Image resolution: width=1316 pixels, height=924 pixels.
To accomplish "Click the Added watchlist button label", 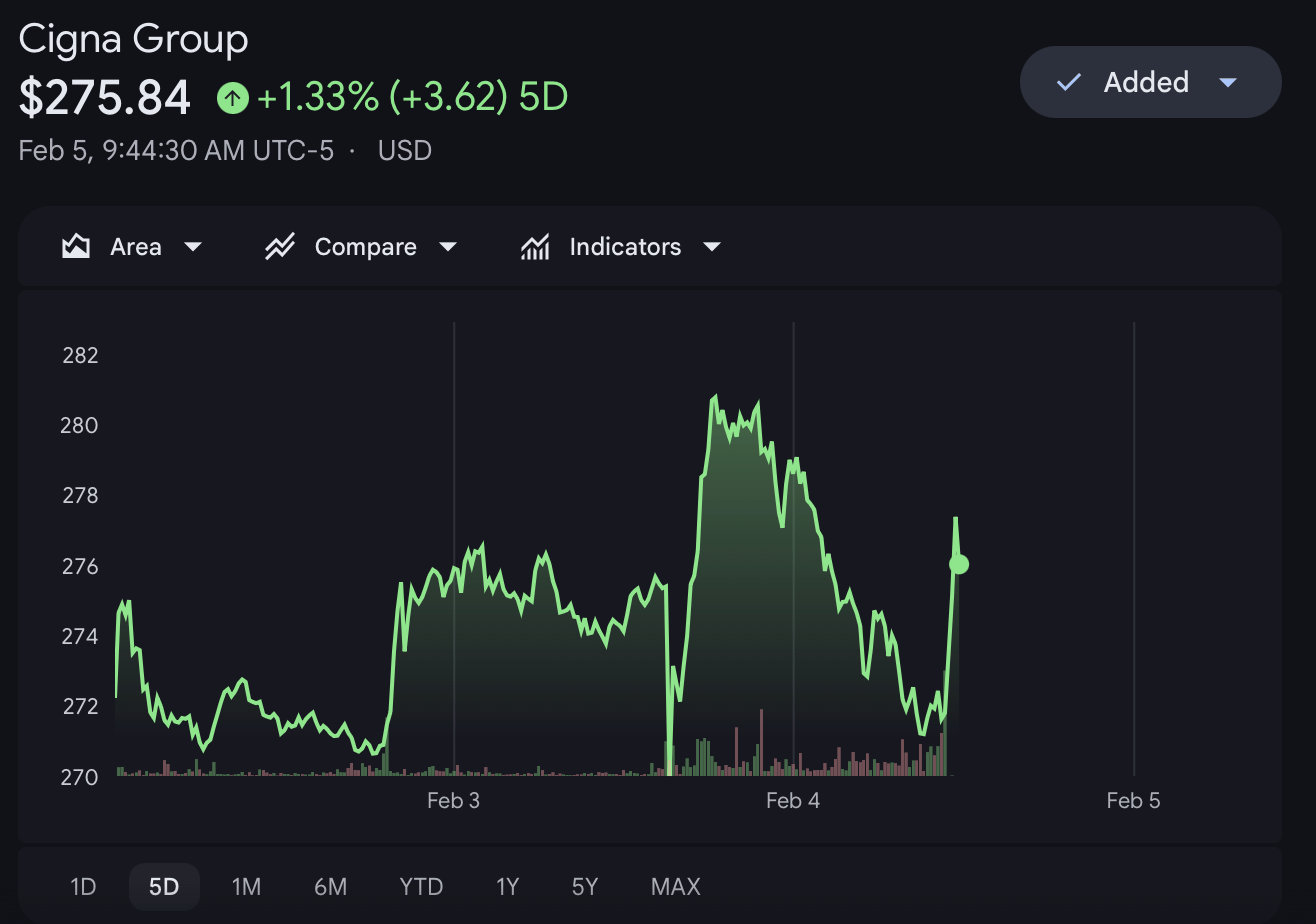I will tap(1146, 82).
